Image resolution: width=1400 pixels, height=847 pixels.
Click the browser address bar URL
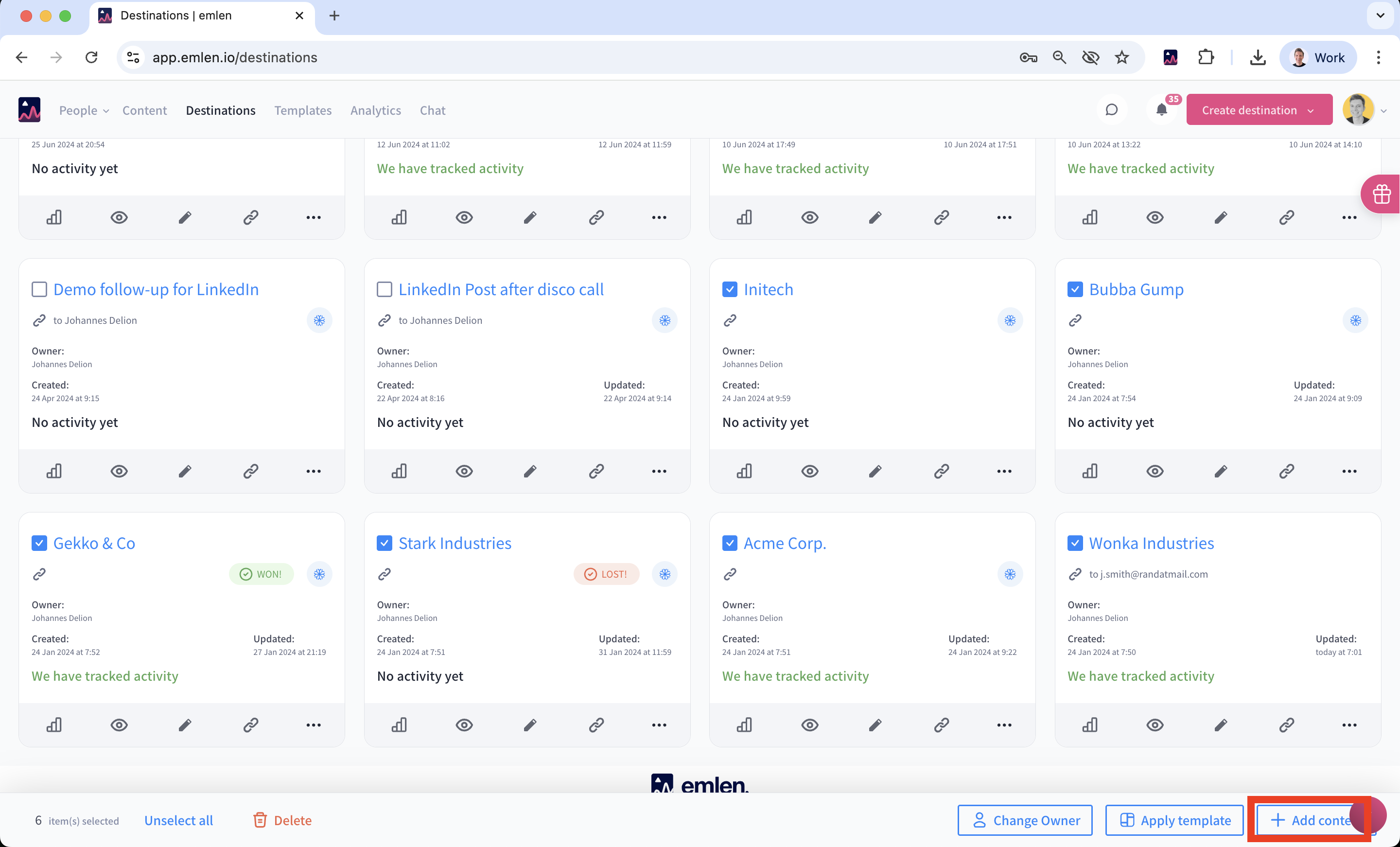[235, 57]
